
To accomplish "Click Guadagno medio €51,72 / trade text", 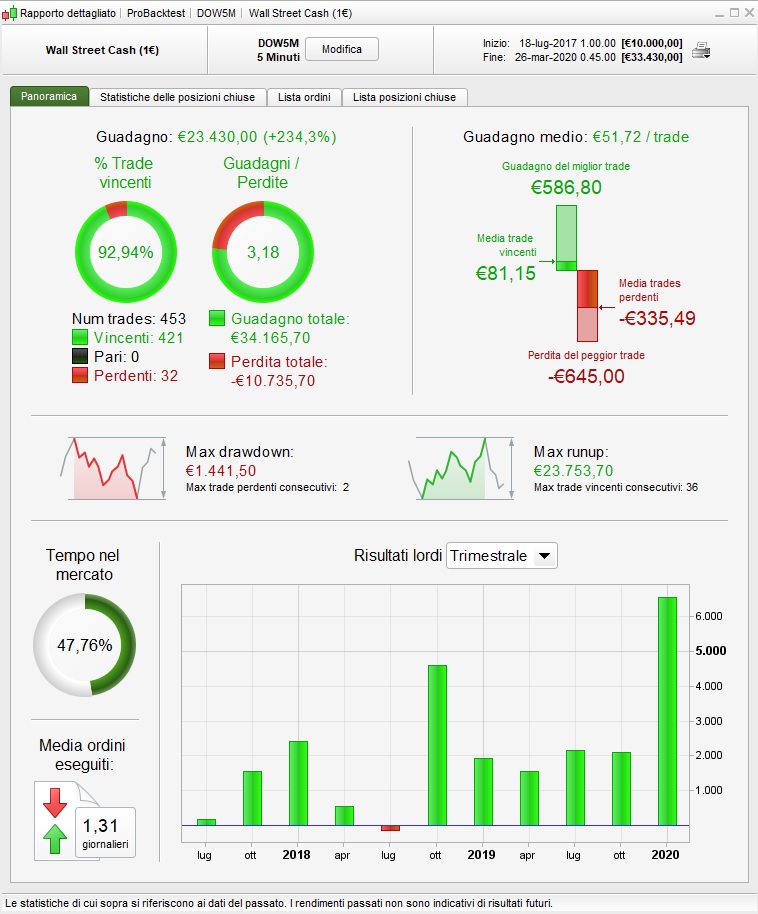I will point(576,136).
